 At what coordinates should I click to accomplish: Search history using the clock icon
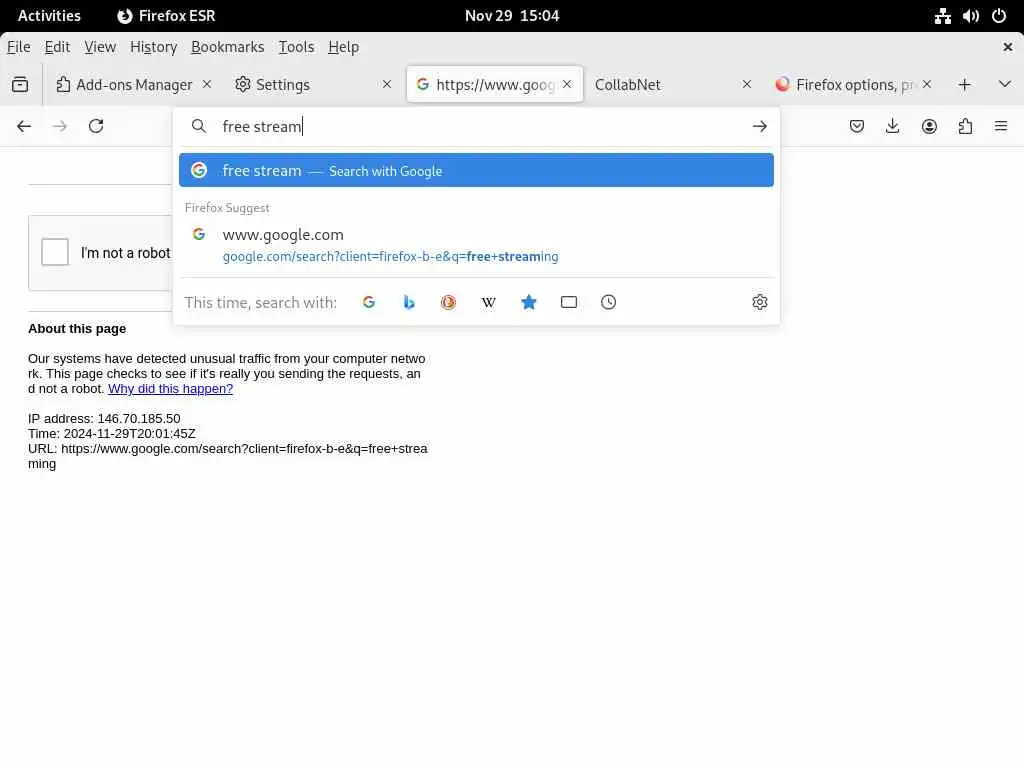609,302
